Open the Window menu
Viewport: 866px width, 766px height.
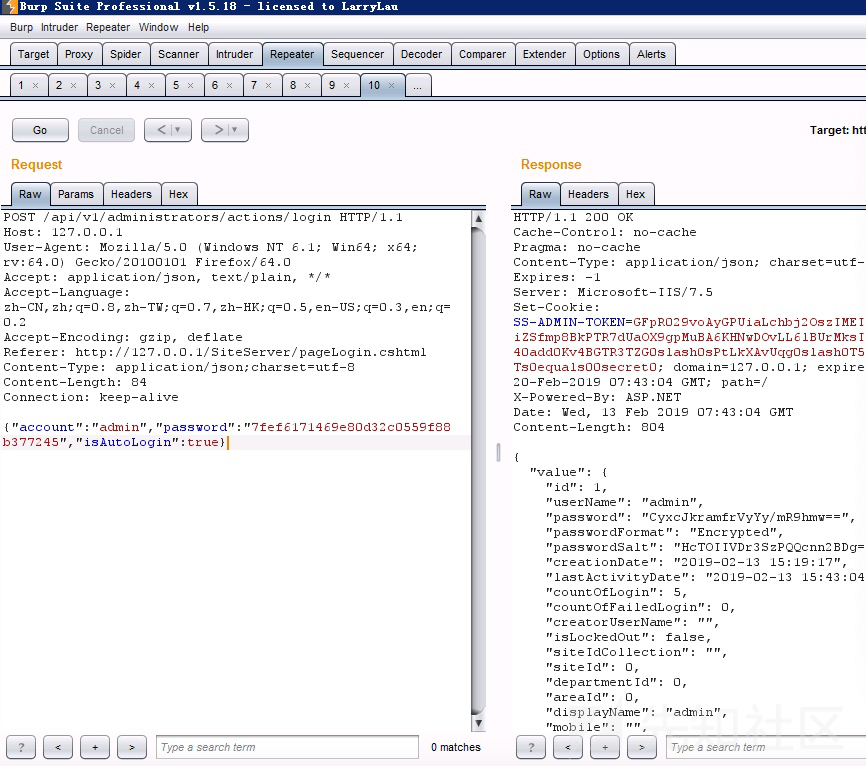tap(159, 27)
